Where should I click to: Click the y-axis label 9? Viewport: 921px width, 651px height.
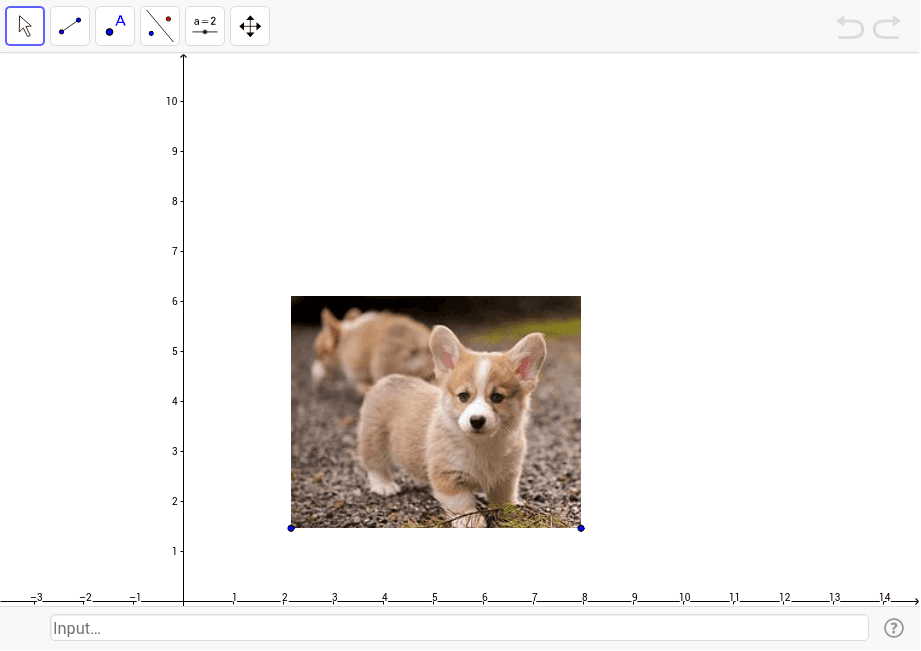[x=174, y=151]
